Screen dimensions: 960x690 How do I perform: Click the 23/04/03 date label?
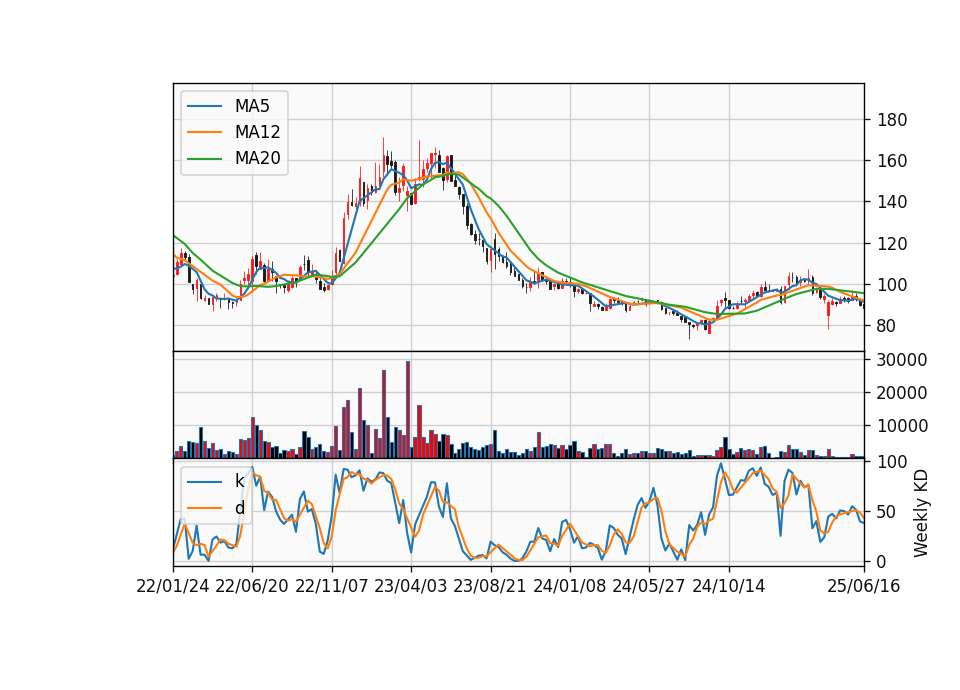point(411,587)
